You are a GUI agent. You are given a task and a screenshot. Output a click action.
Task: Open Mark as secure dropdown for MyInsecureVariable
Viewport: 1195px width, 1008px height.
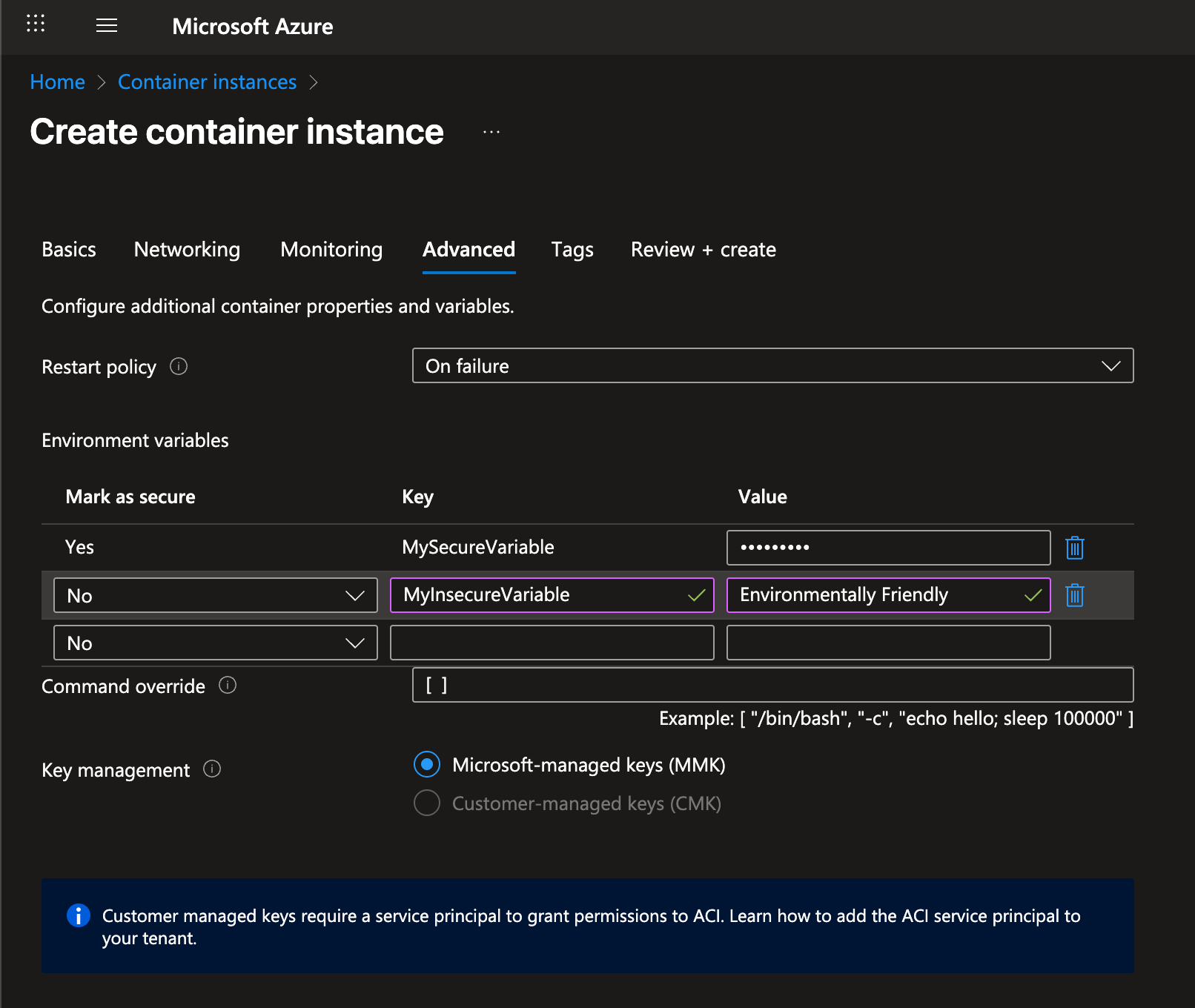click(215, 595)
